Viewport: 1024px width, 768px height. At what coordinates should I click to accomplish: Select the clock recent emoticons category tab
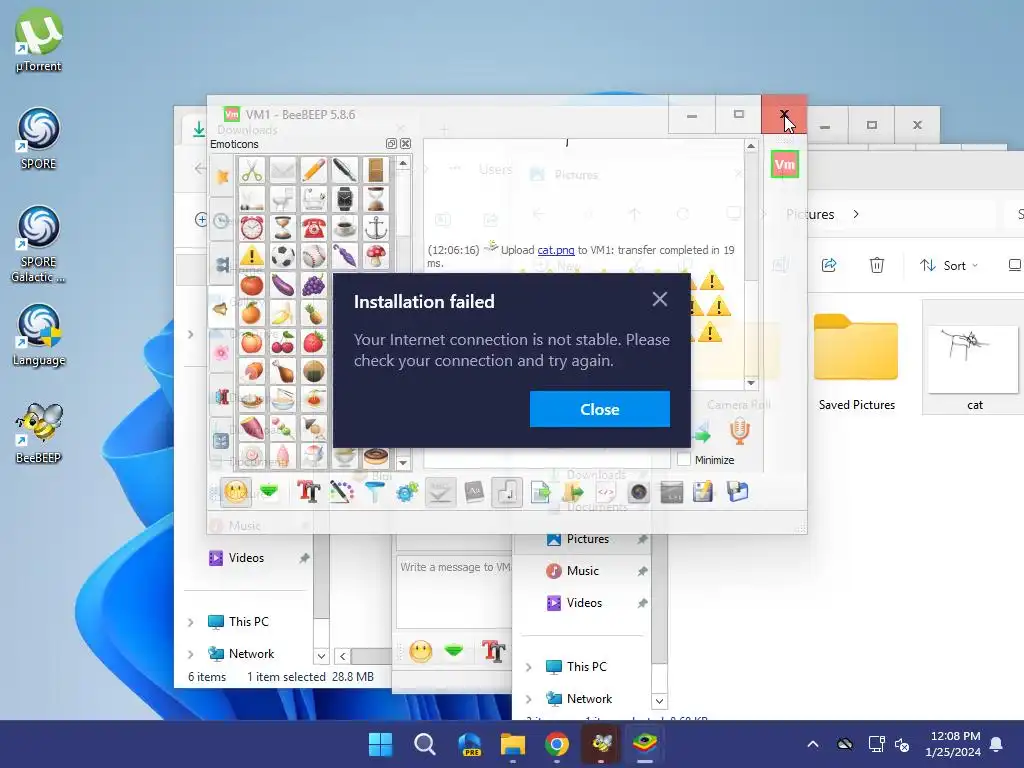coord(221,221)
